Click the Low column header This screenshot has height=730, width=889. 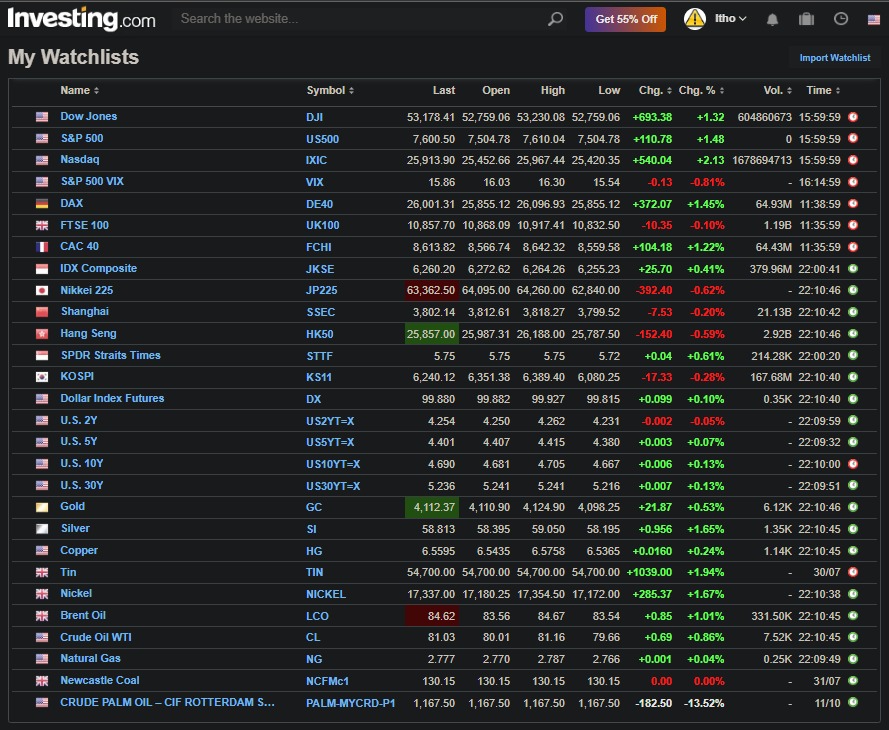609,90
